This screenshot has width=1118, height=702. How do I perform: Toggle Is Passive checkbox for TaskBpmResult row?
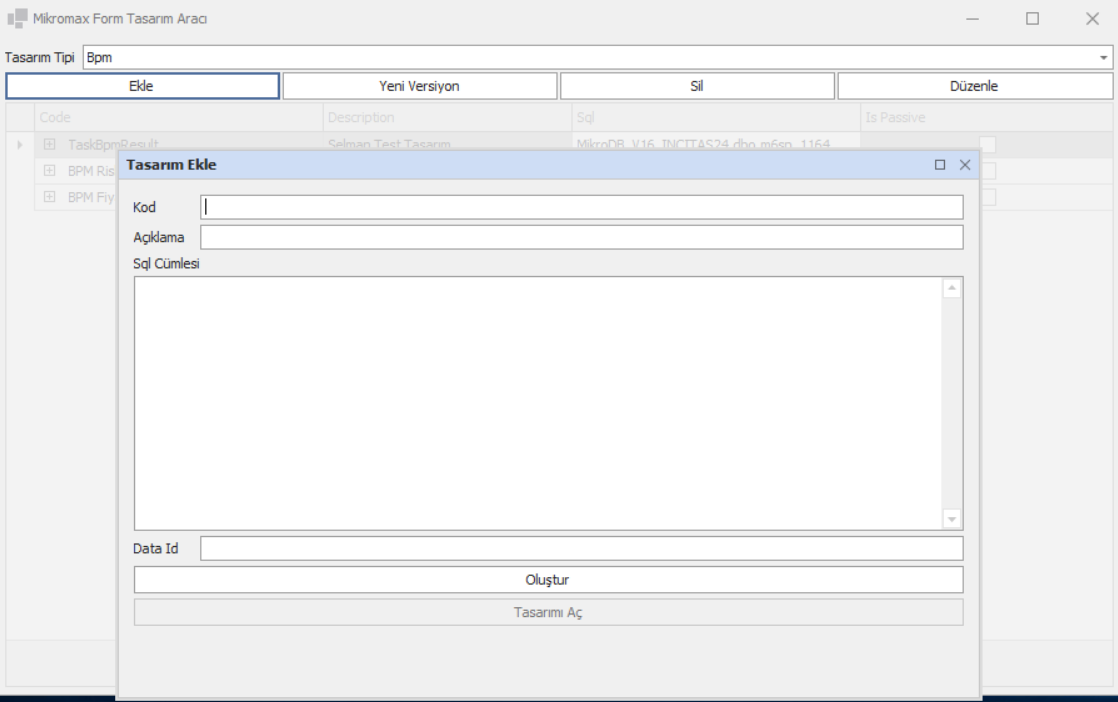[988, 145]
